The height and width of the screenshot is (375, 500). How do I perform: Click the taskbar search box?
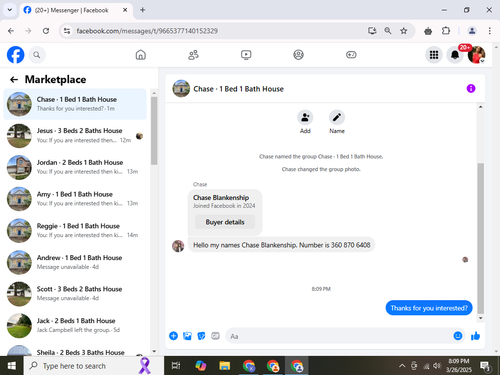pos(93,366)
